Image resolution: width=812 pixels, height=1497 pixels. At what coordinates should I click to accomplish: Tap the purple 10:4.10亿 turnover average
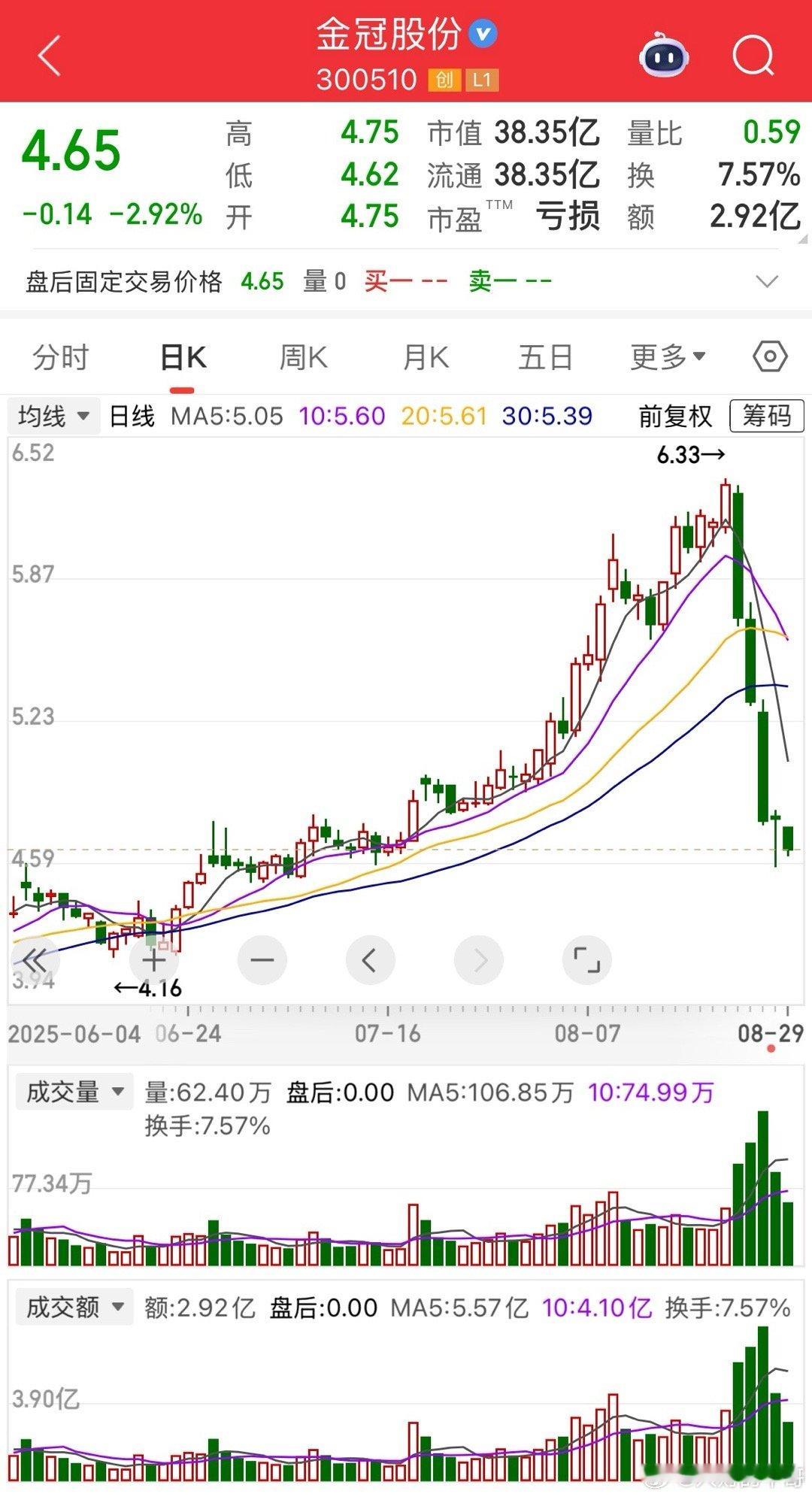click(597, 1308)
